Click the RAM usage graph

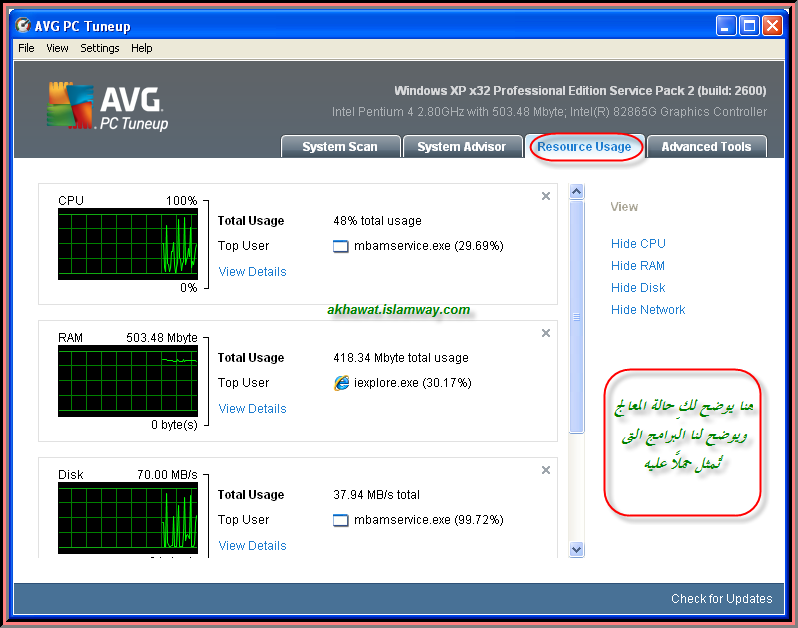tap(128, 381)
